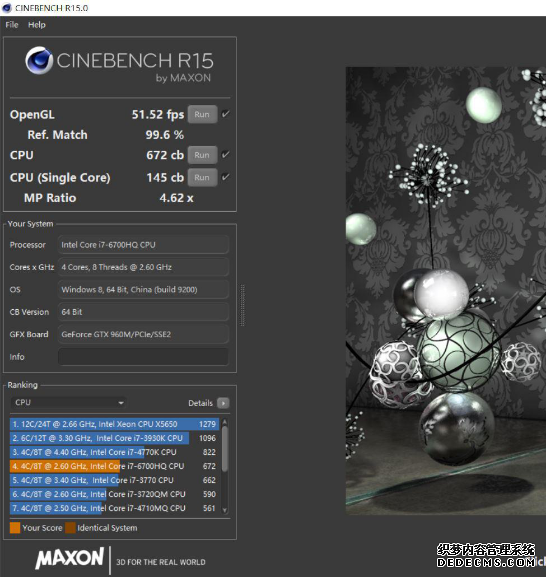Image resolution: width=546 pixels, height=577 pixels.
Task: Click the 51.52 fps OpenGL score
Action: [x=158, y=114]
